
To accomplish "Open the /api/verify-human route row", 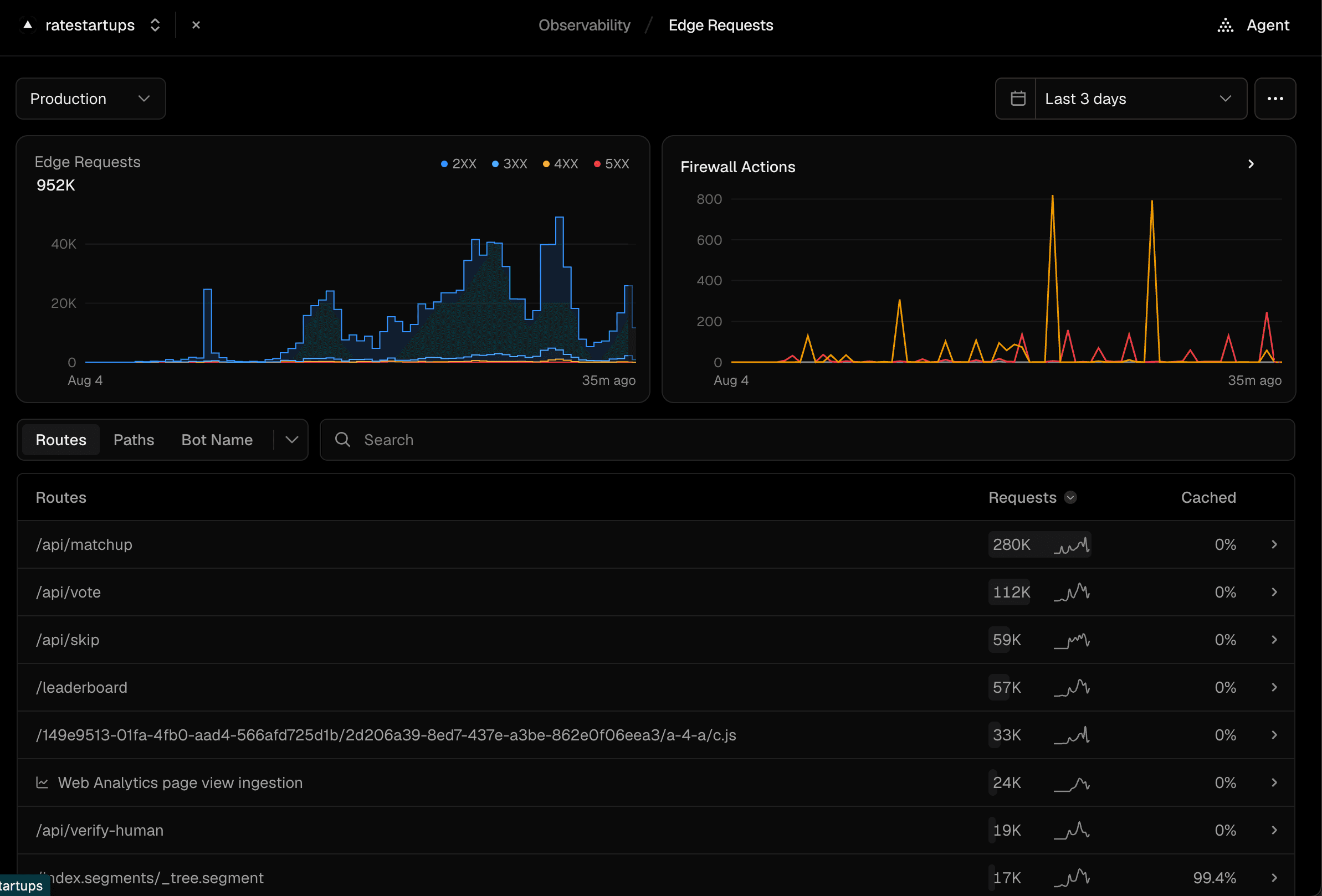I will tap(656, 830).
